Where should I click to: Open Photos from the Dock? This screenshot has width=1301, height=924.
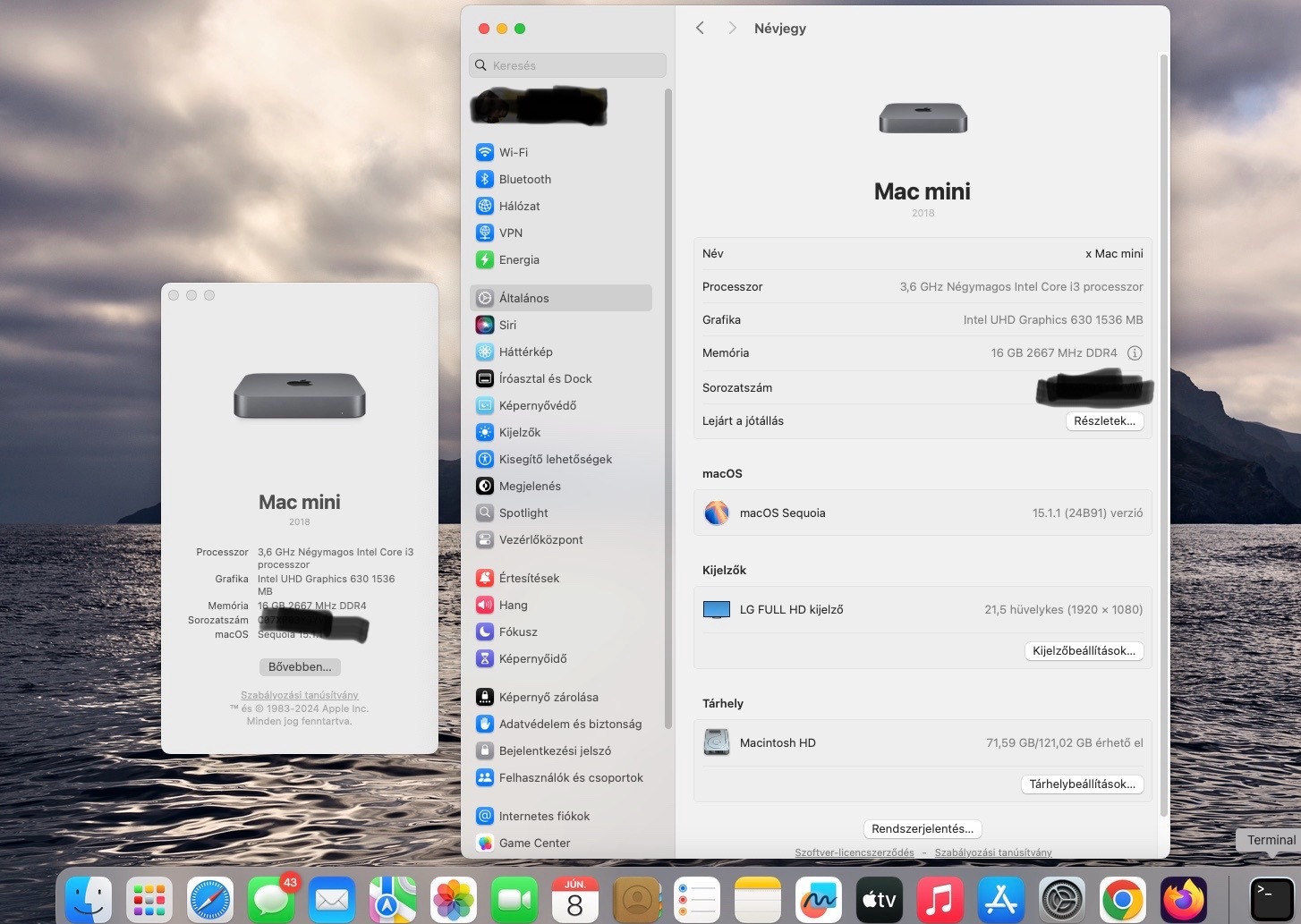click(454, 899)
